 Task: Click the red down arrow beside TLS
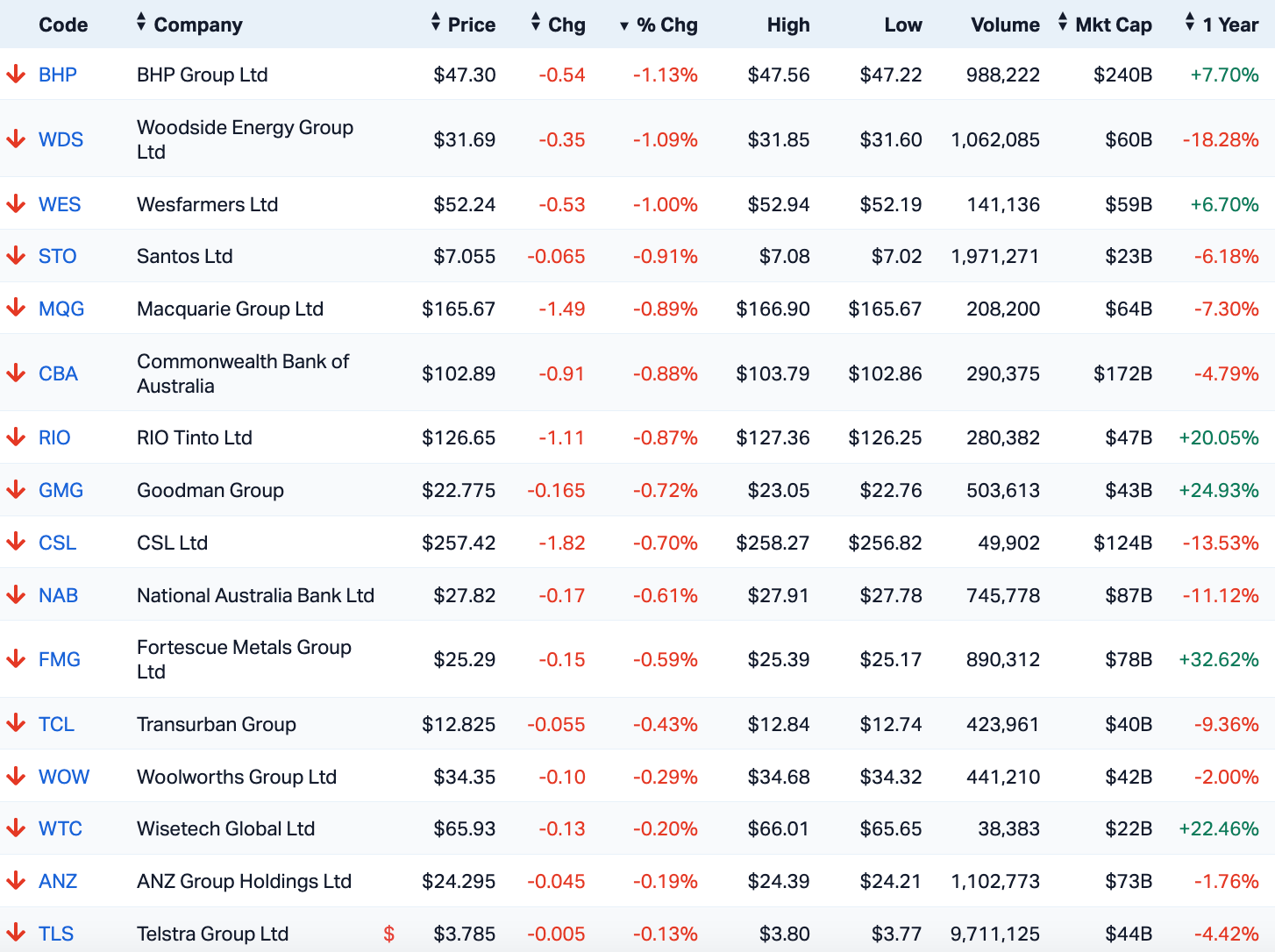tap(16, 933)
